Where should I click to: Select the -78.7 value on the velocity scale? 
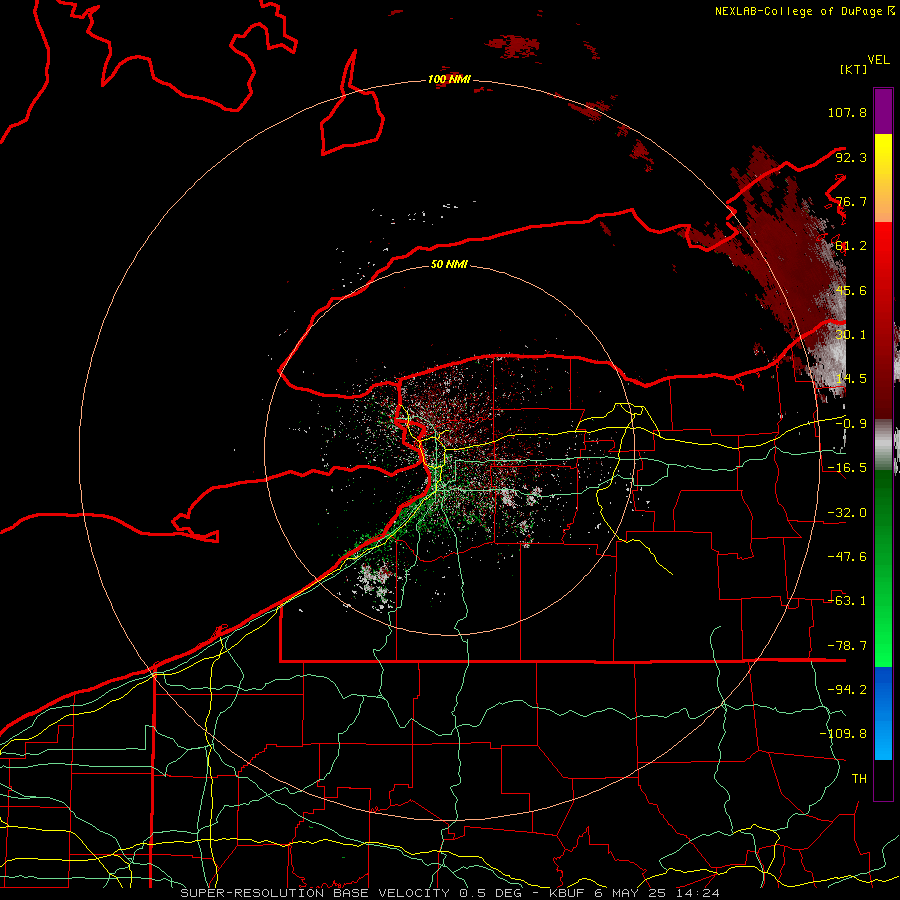click(x=847, y=646)
